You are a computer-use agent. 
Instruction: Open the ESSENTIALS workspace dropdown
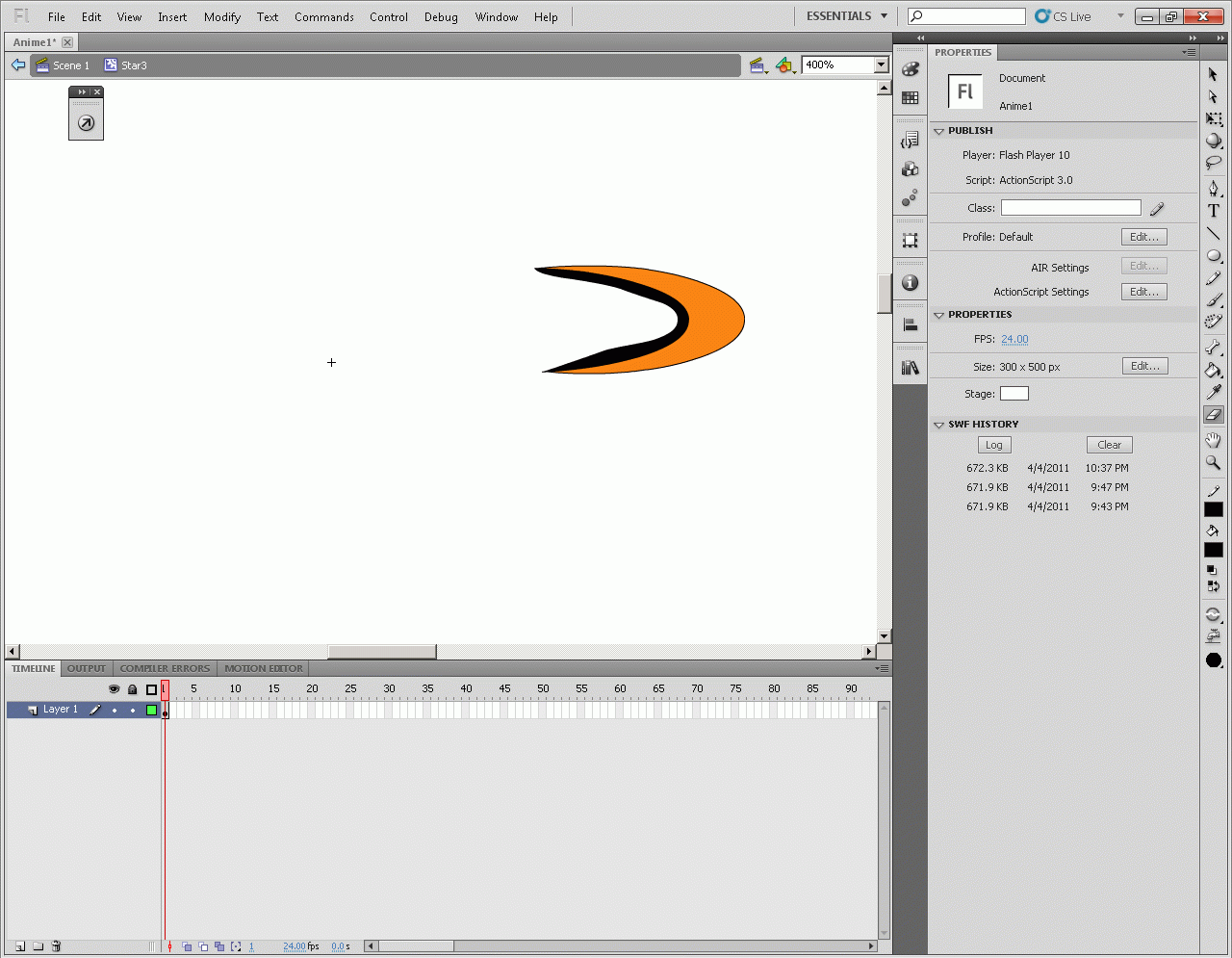(847, 16)
